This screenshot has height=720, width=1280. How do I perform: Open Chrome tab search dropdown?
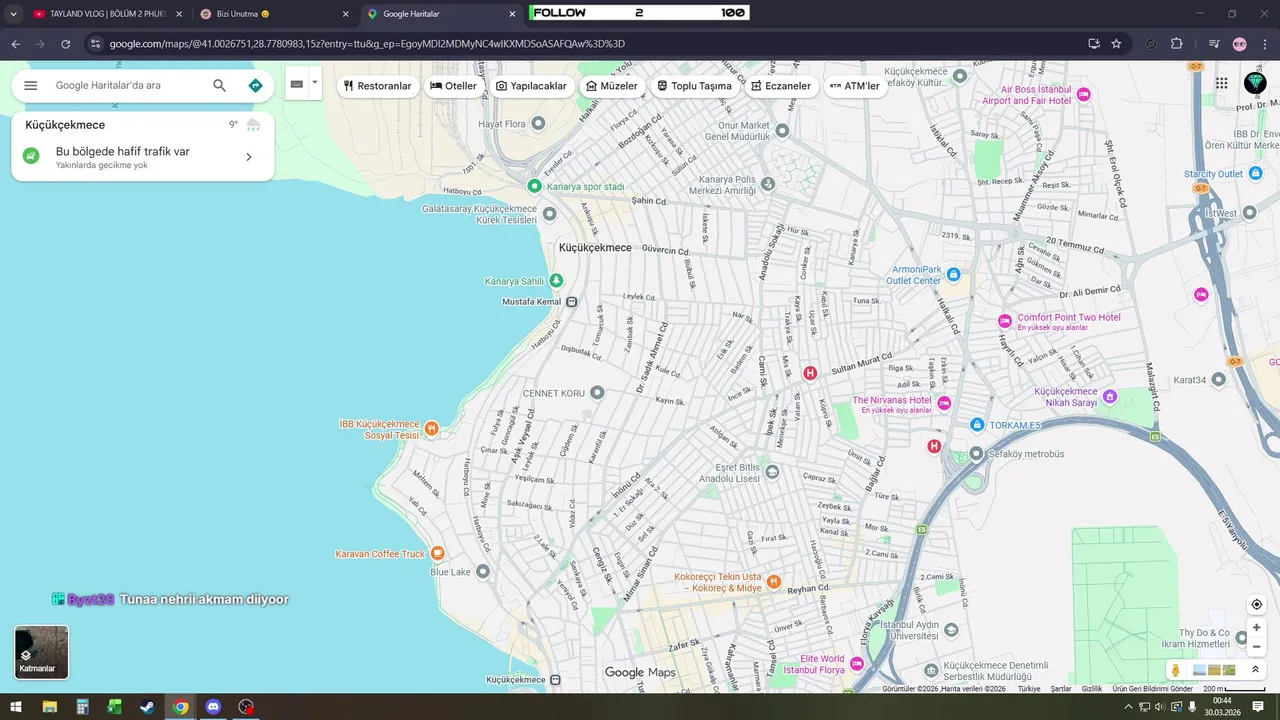click(x=13, y=14)
